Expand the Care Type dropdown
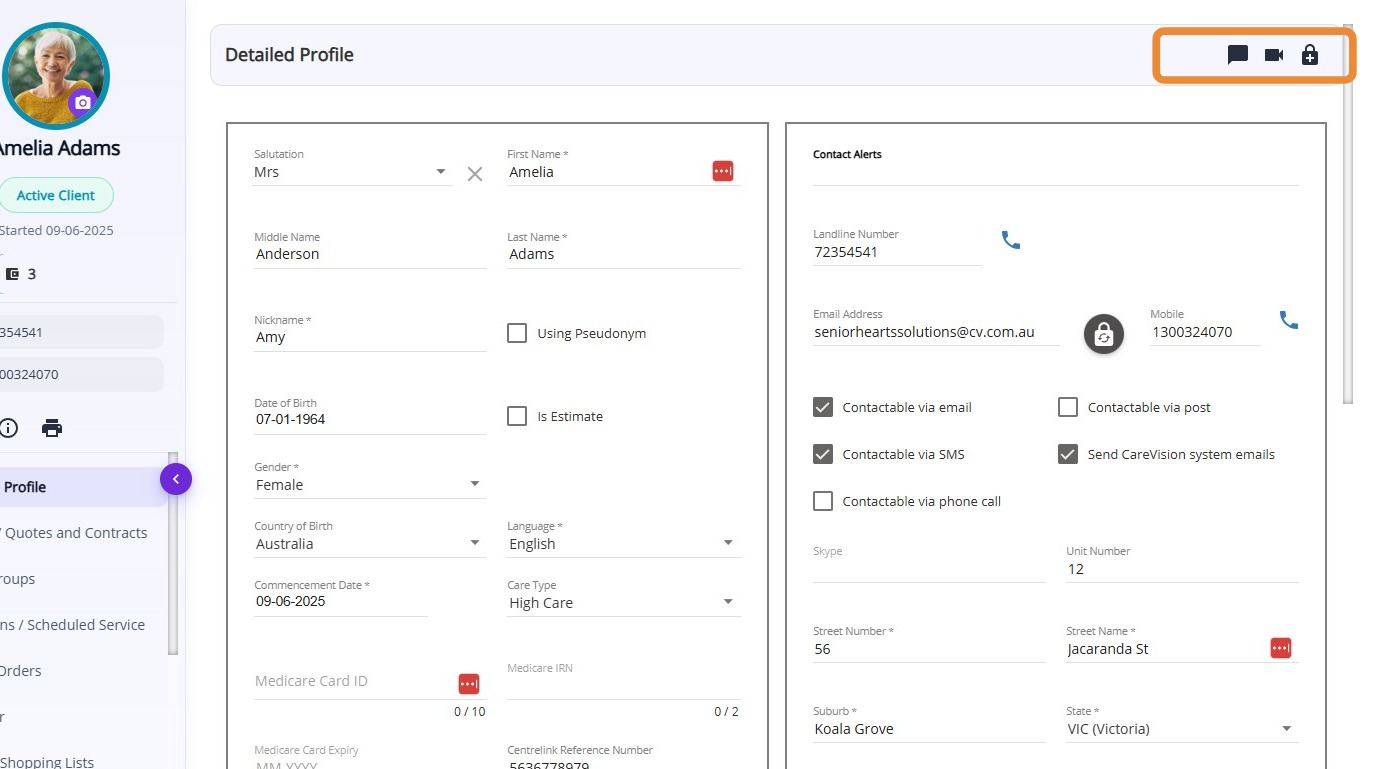The width and height of the screenshot is (1377, 769). [x=728, y=603]
